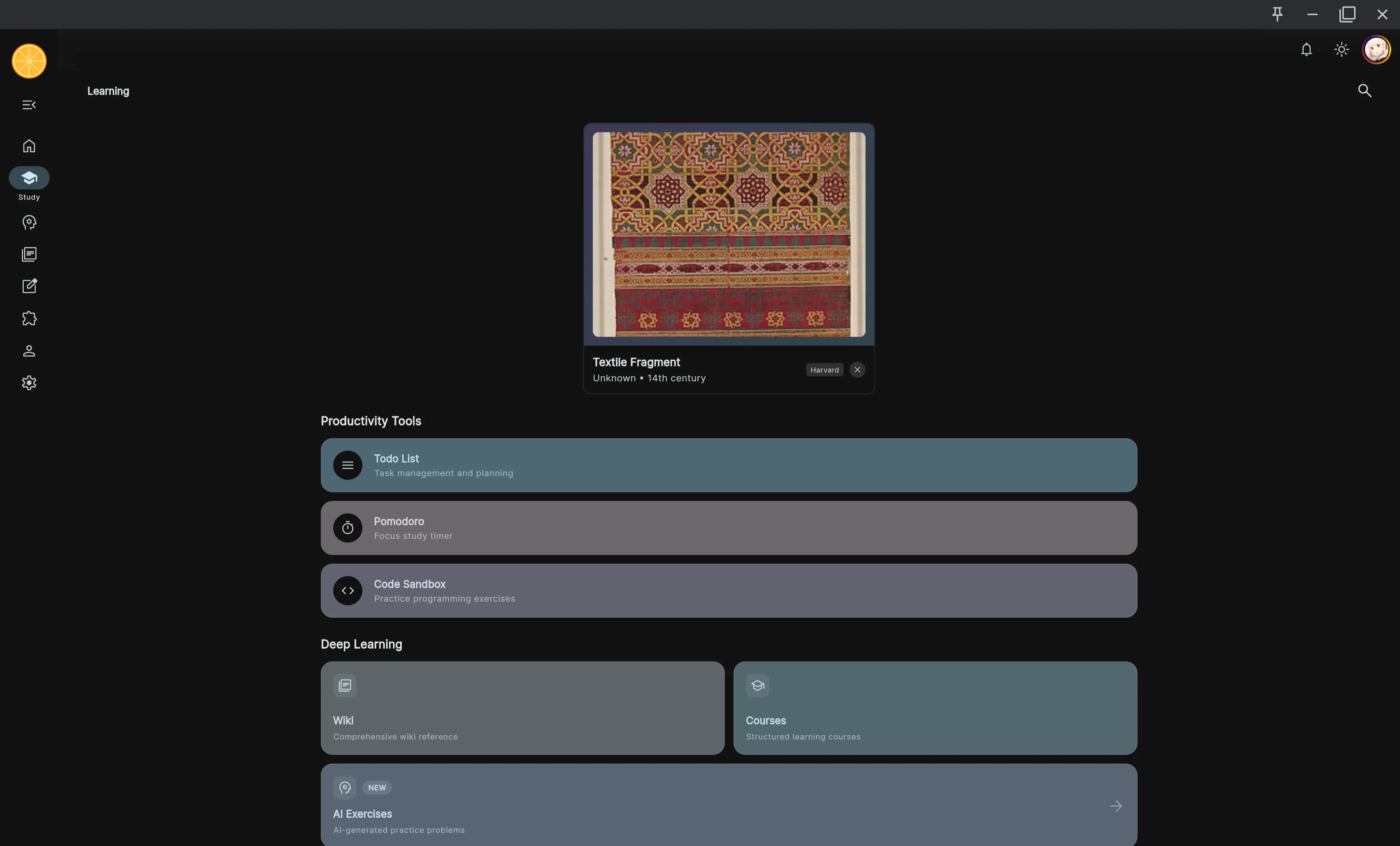Open the Settings gear at sidebar bottom
1400x846 pixels.
pyautogui.click(x=28, y=383)
